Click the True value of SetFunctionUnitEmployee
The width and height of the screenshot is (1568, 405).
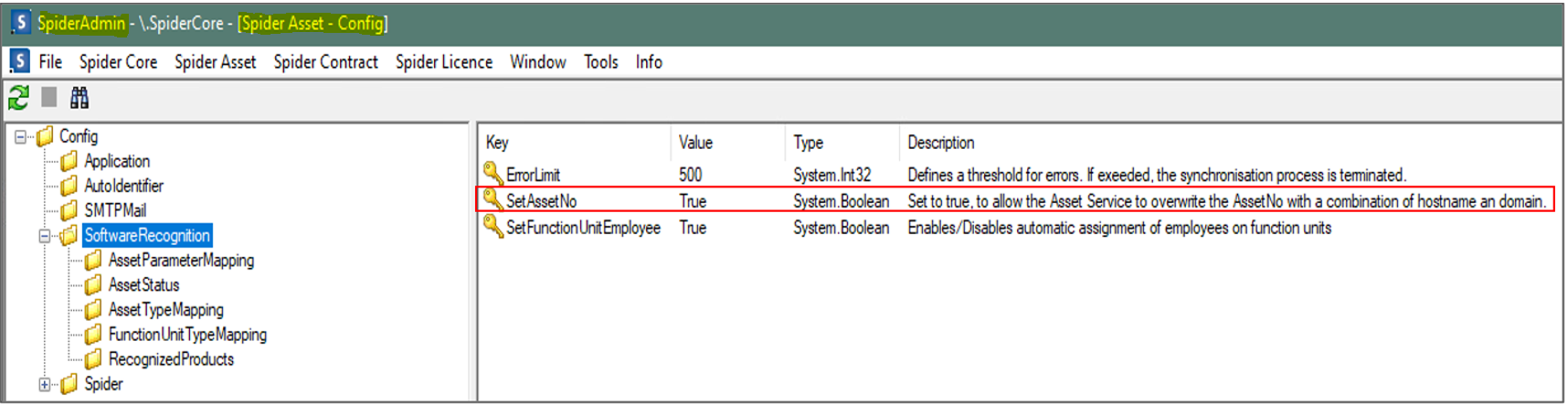693,228
